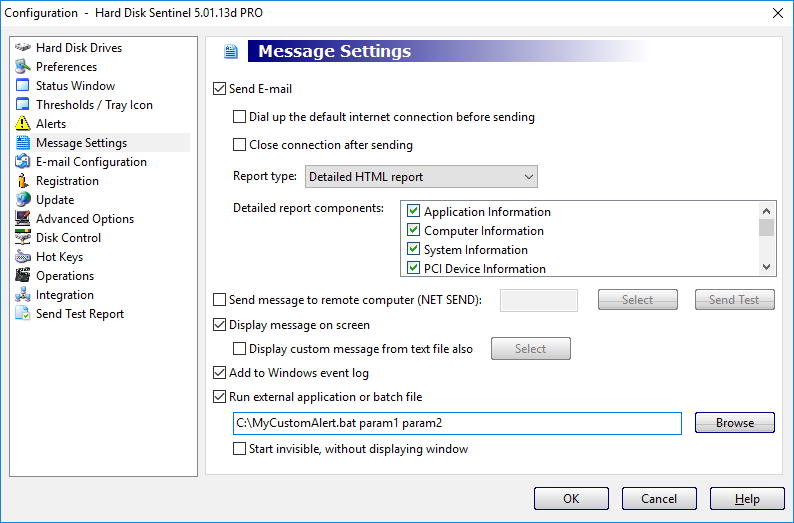This screenshot has width=794, height=523.
Task: Confirm settings with OK button
Action: (x=571, y=499)
